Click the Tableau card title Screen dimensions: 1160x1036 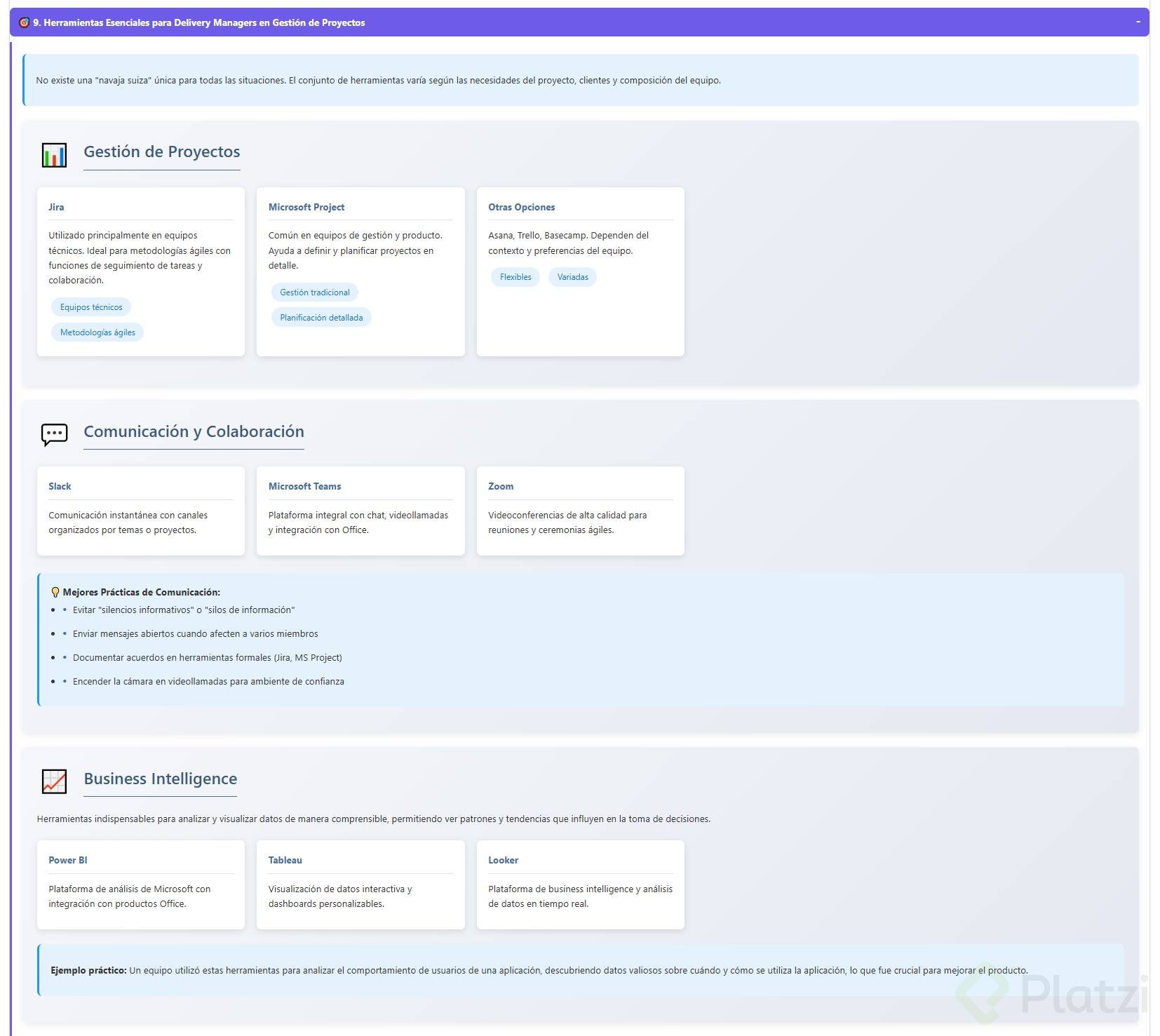[x=285, y=860]
